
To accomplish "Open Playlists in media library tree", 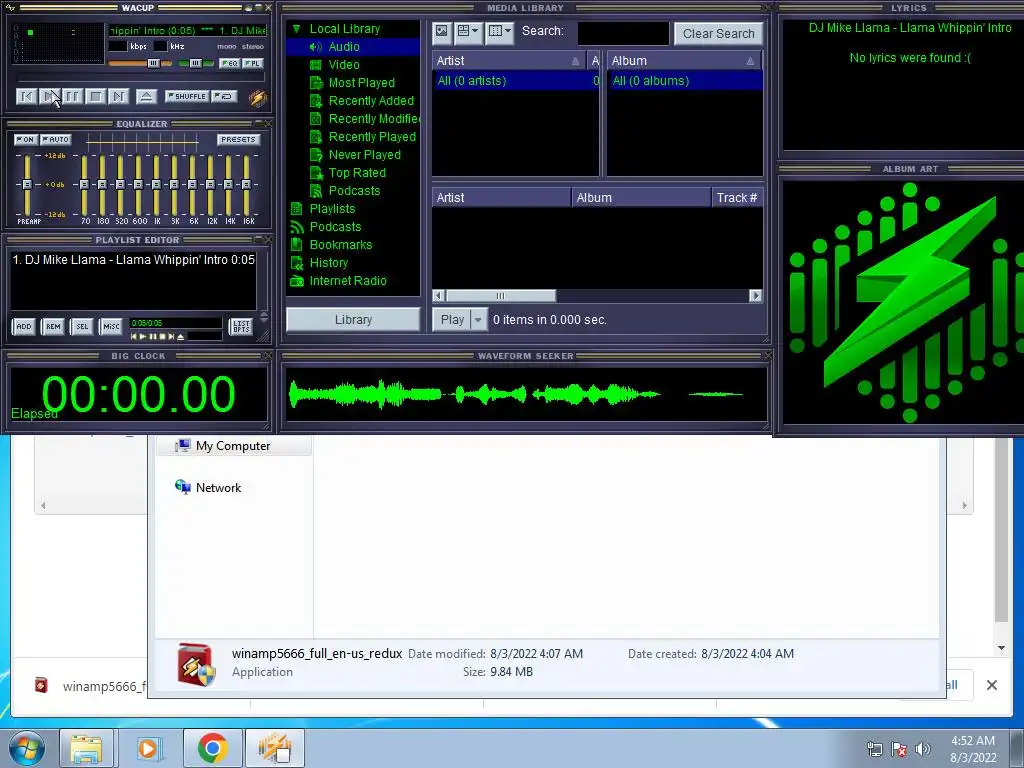I will coord(332,208).
